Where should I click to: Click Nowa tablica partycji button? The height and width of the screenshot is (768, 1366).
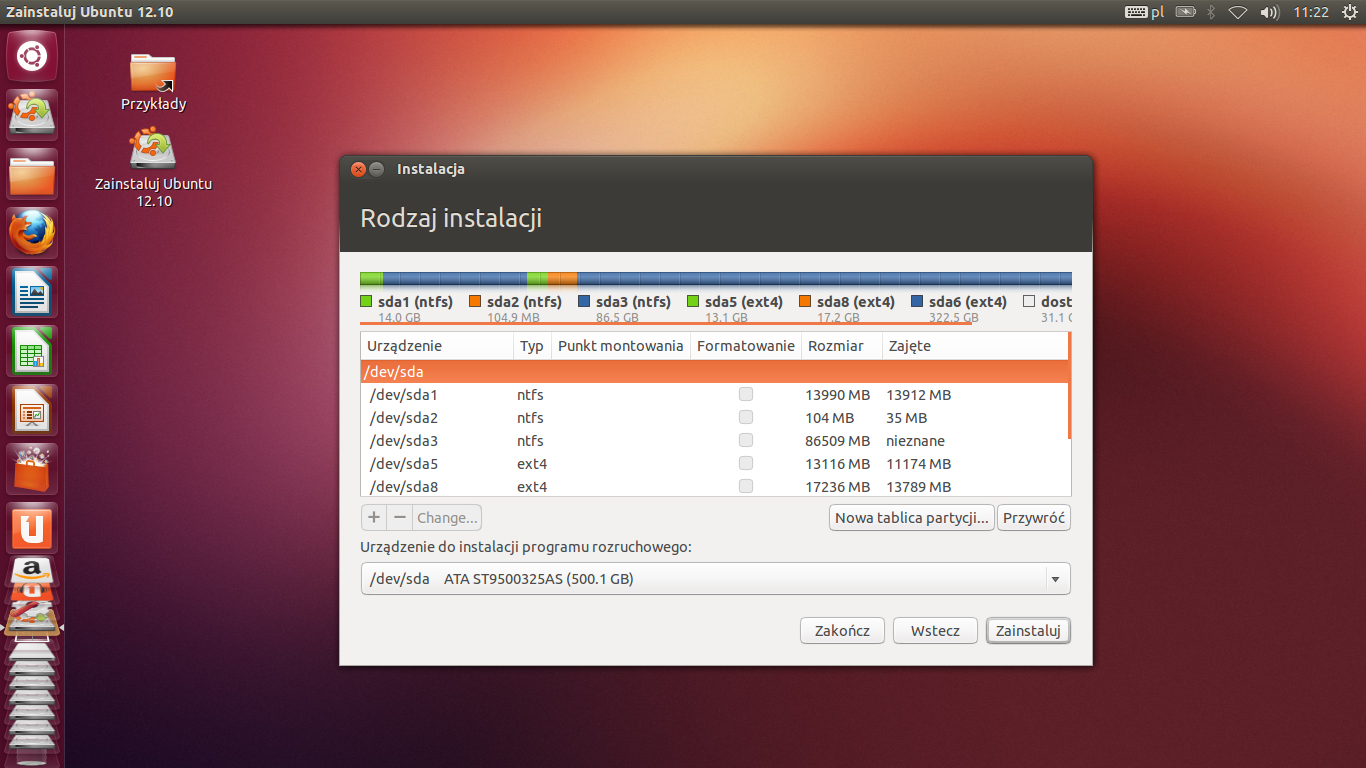[x=911, y=518]
